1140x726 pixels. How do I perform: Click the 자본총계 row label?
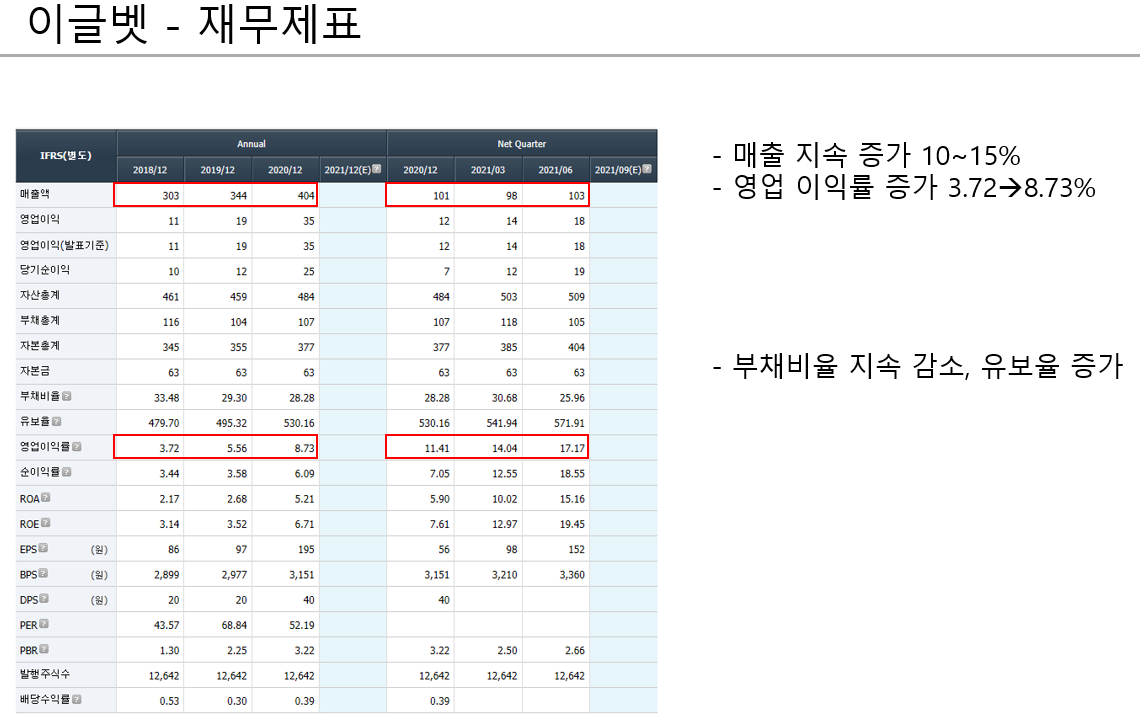pyautogui.click(x=39, y=346)
